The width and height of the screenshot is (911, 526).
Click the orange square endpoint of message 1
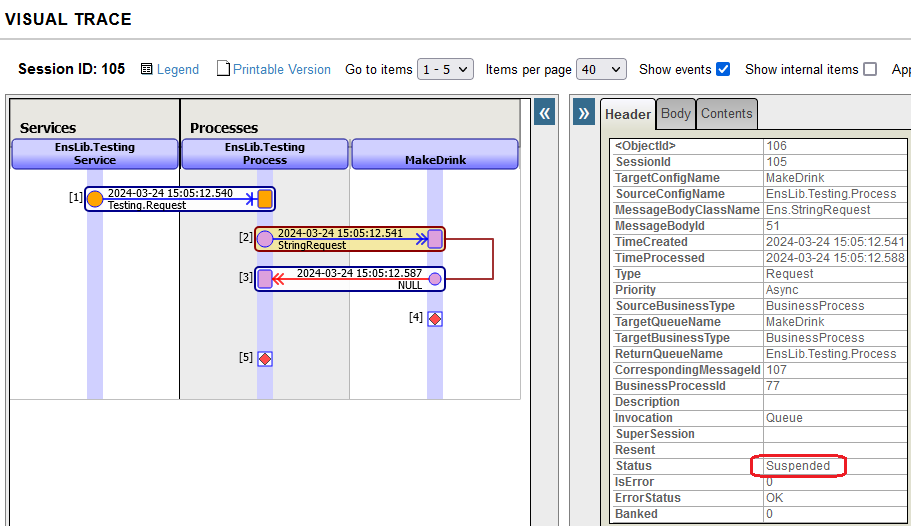[x=265, y=199]
